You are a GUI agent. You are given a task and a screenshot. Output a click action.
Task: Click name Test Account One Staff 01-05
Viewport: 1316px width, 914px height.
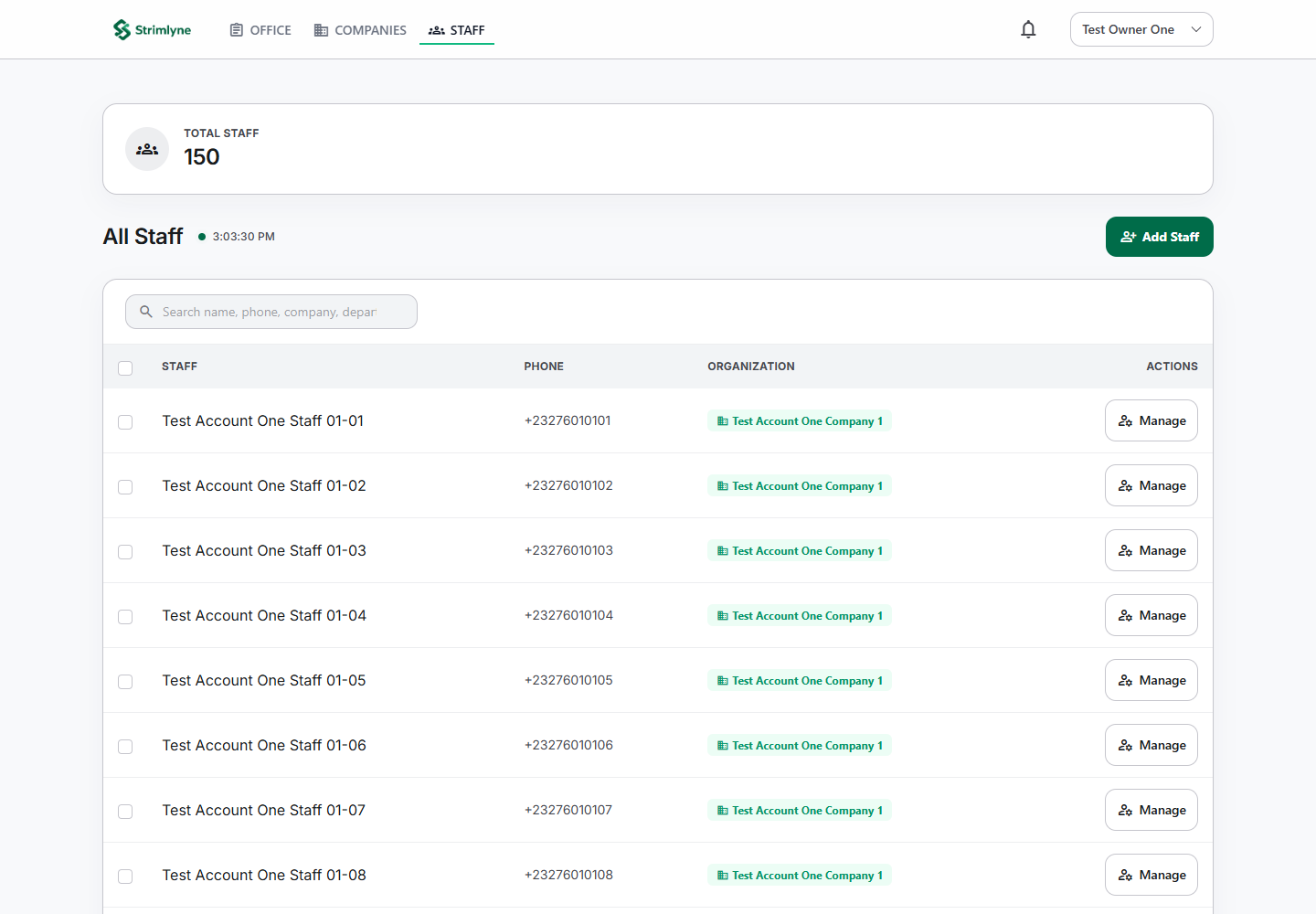(264, 680)
